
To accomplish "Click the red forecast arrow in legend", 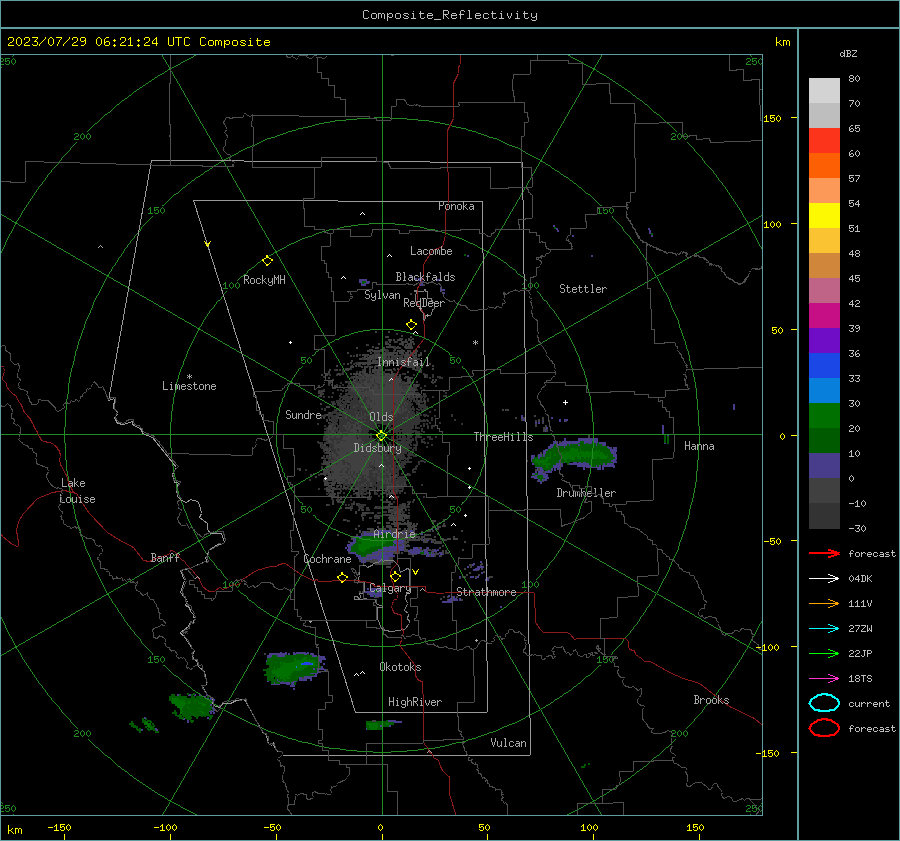I will point(824,553).
